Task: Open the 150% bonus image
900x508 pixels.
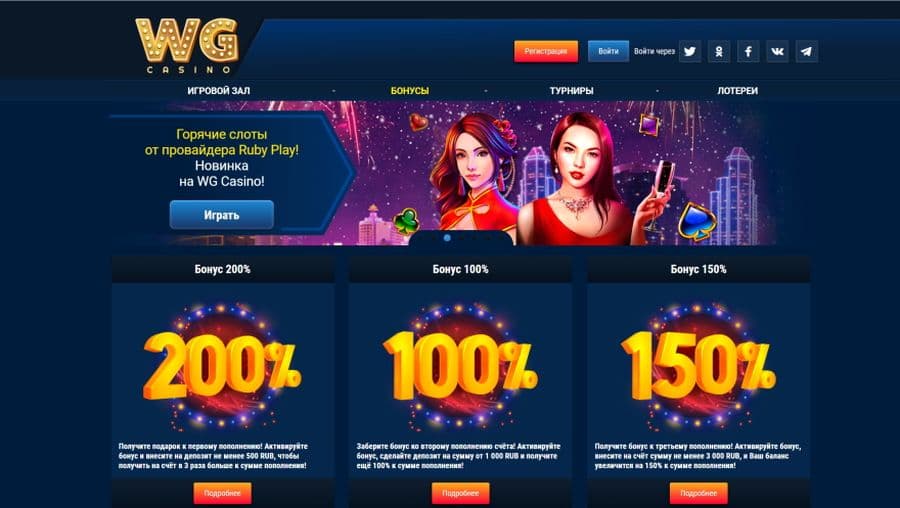Action: (x=698, y=365)
